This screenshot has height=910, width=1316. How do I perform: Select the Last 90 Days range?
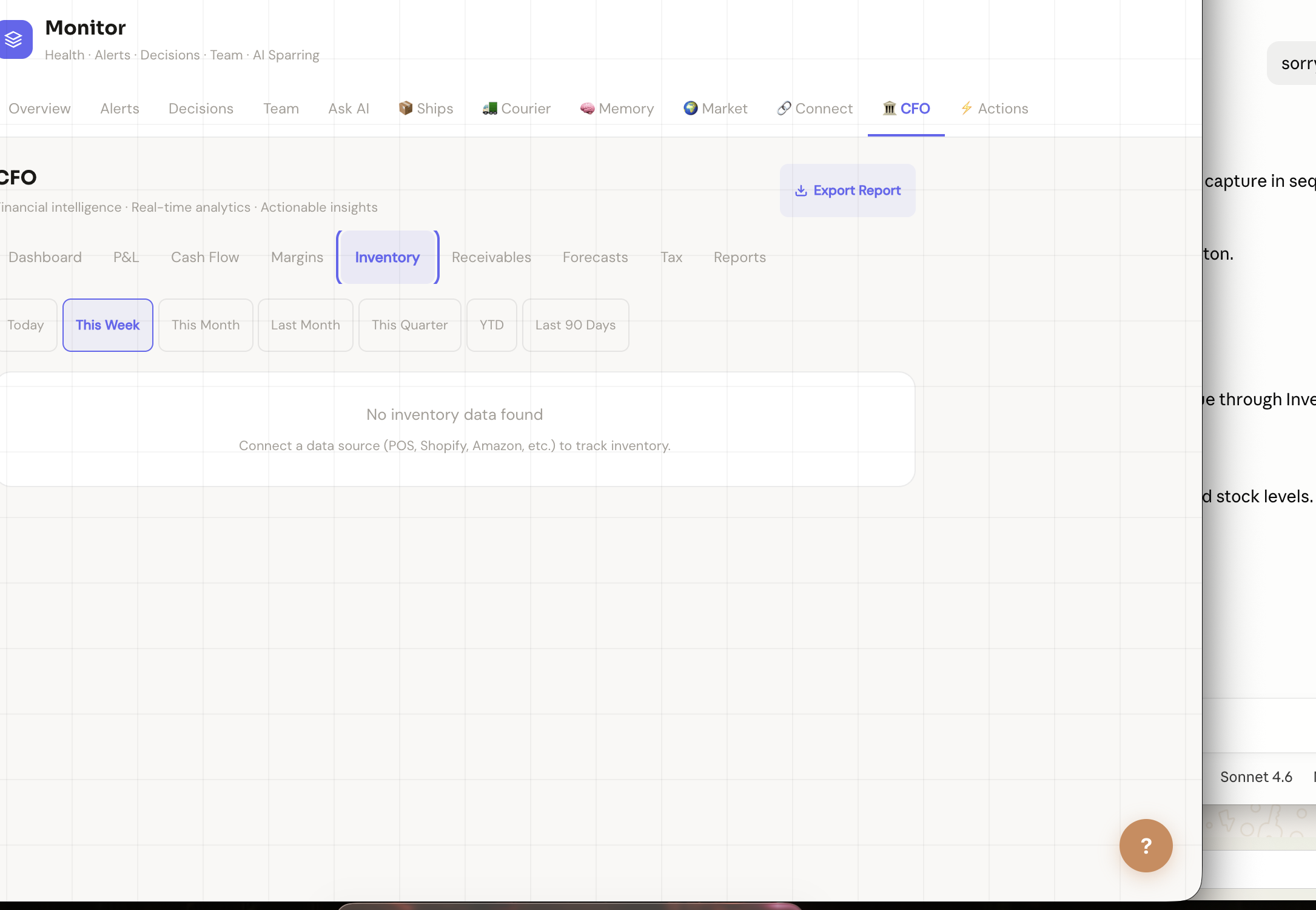tap(576, 325)
